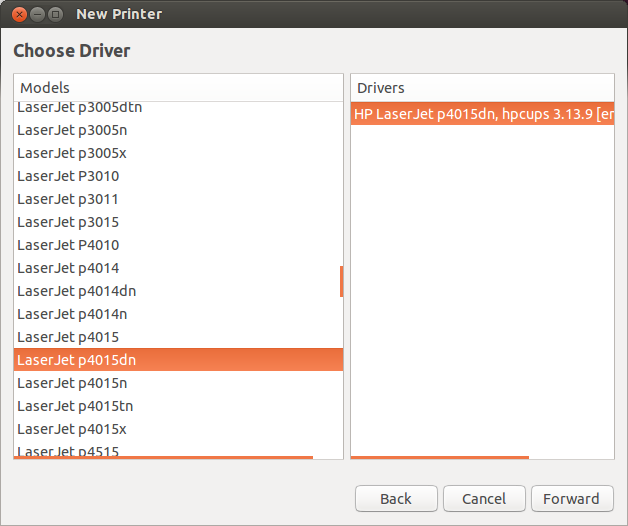Viewport: 628px width, 526px height.
Task: Select the LaserJet p4014dn model
Action: click(178, 291)
